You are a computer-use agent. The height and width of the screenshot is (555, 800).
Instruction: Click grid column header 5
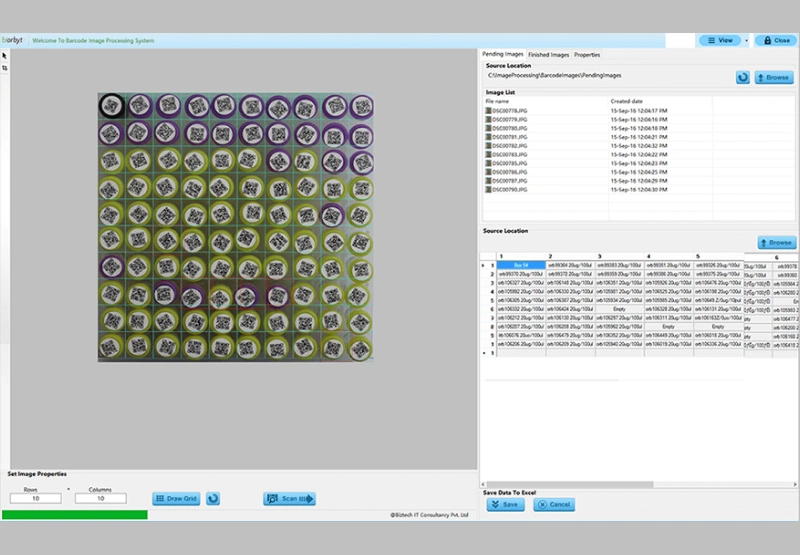click(x=718, y=256)
